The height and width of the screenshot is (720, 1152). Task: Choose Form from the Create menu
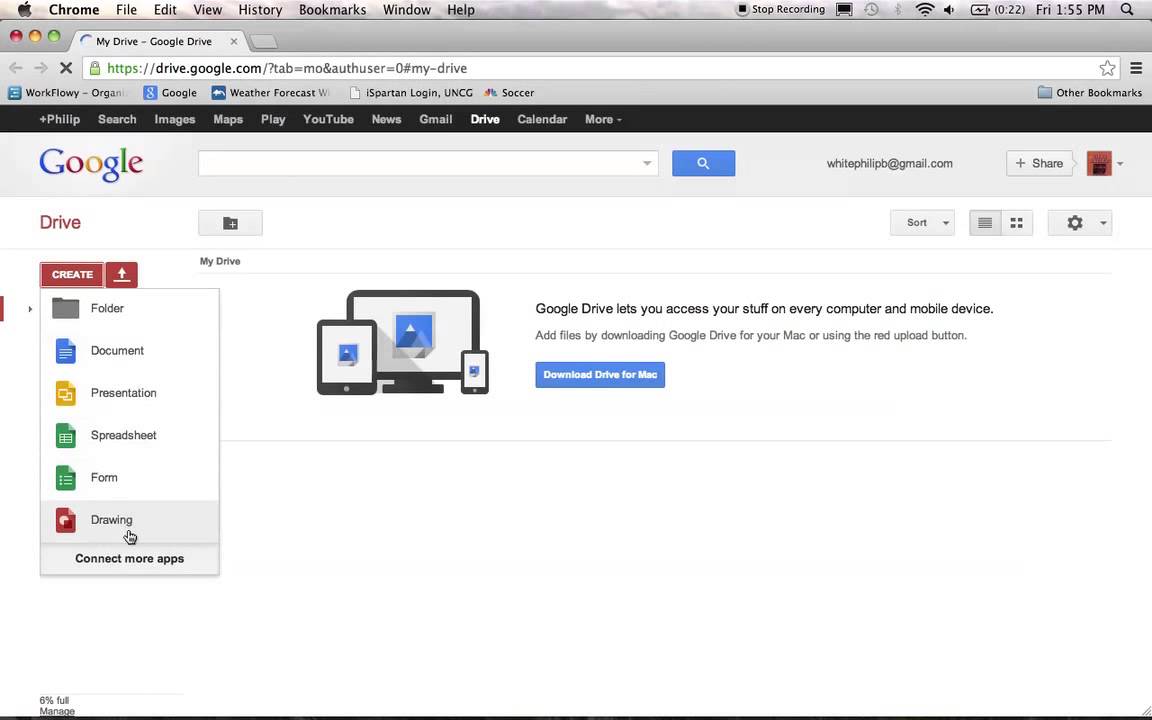point(129,478)
